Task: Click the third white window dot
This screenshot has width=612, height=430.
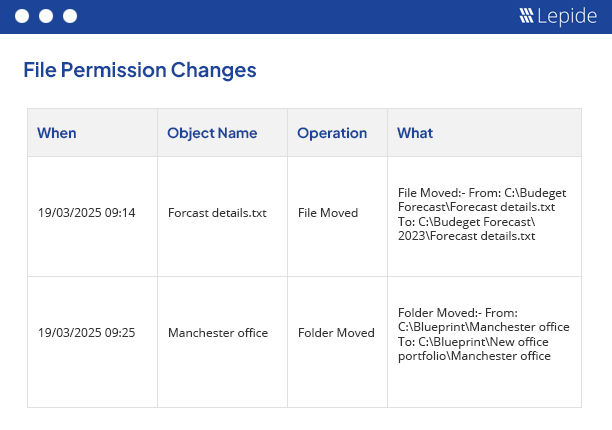Action: pos(70,16)
